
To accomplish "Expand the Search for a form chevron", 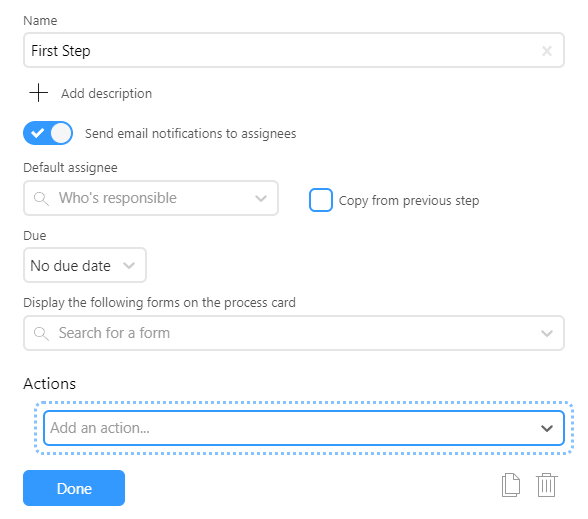I will coord(547,333).
